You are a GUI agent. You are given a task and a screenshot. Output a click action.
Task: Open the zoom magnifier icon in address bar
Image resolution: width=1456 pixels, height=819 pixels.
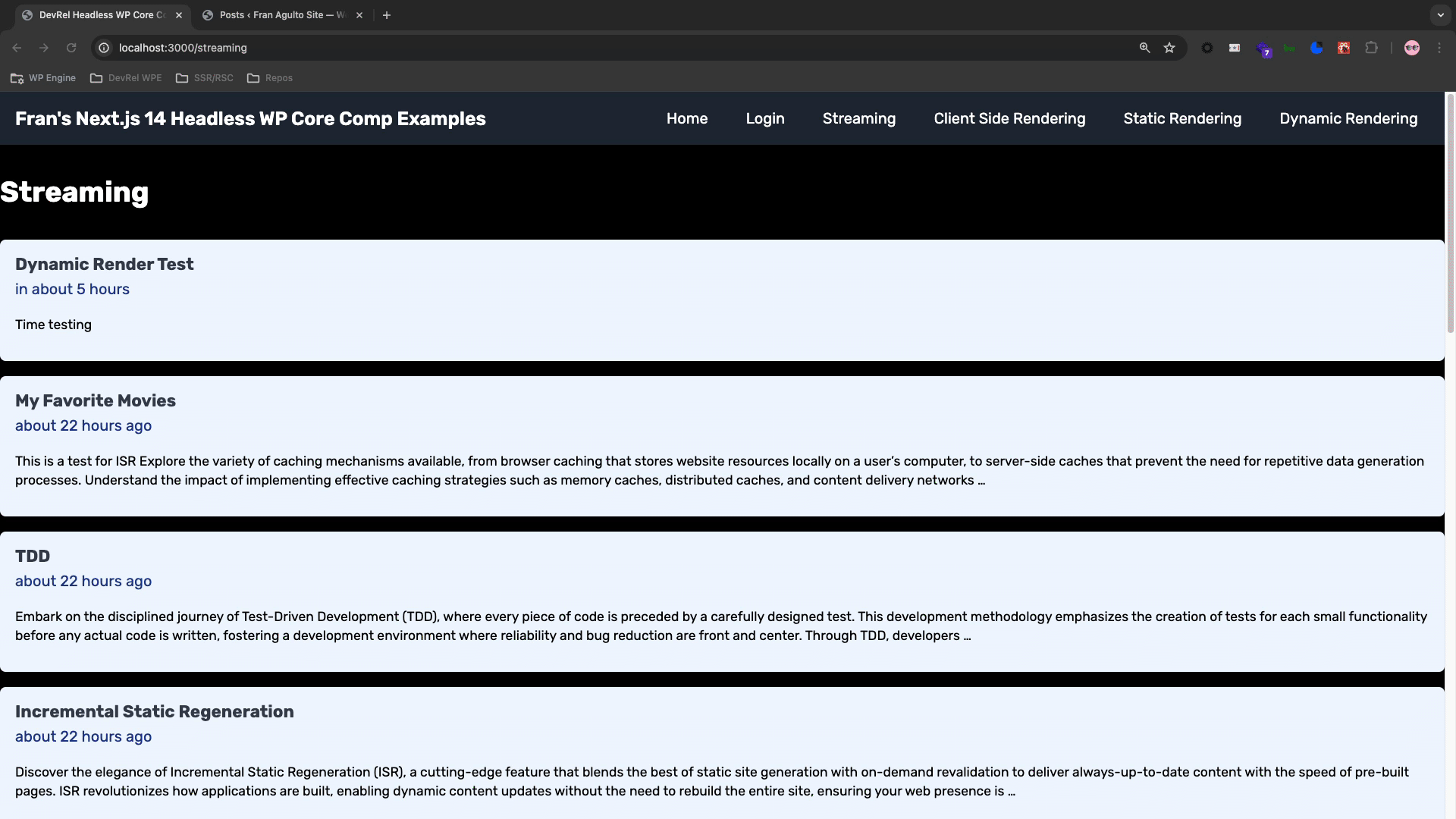[x=1144, y=48]
